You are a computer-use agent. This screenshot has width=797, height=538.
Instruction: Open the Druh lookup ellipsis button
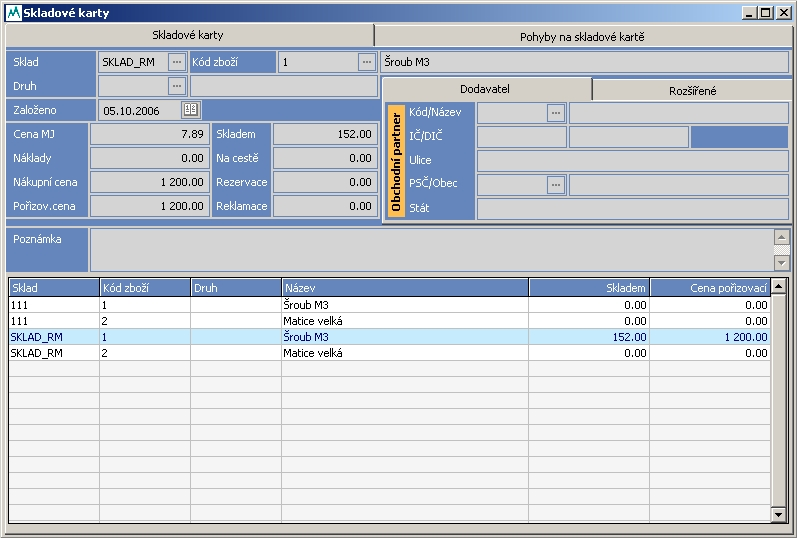point(177,86)
